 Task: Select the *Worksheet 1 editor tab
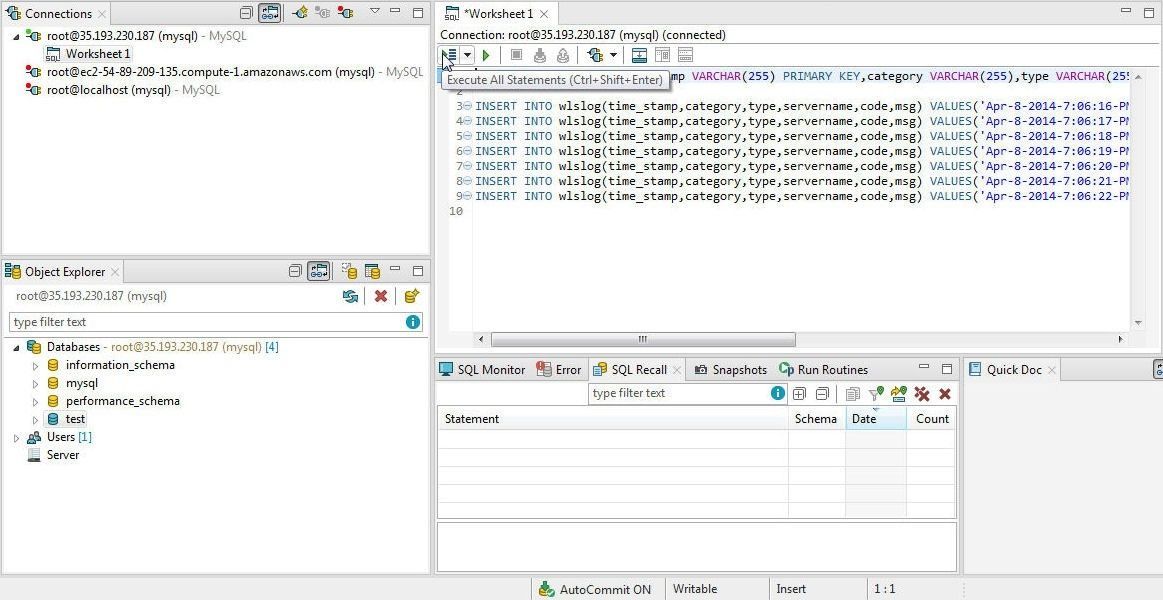[498, 13]
